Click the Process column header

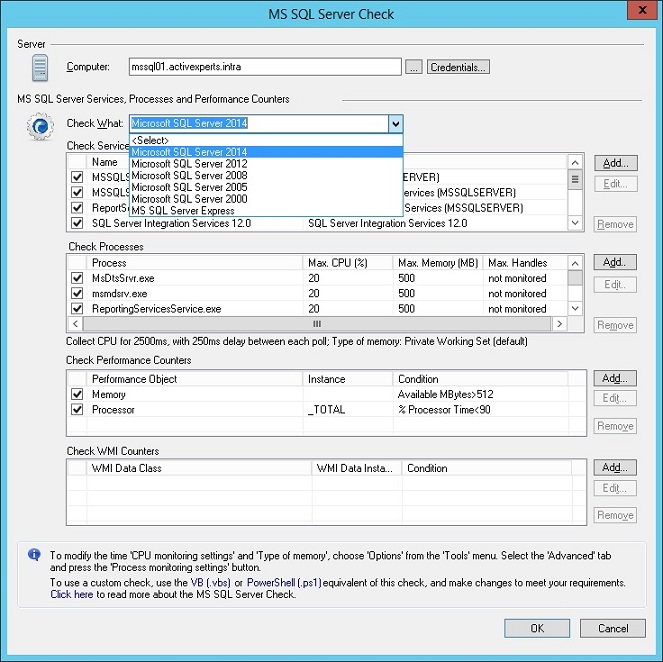195,263
